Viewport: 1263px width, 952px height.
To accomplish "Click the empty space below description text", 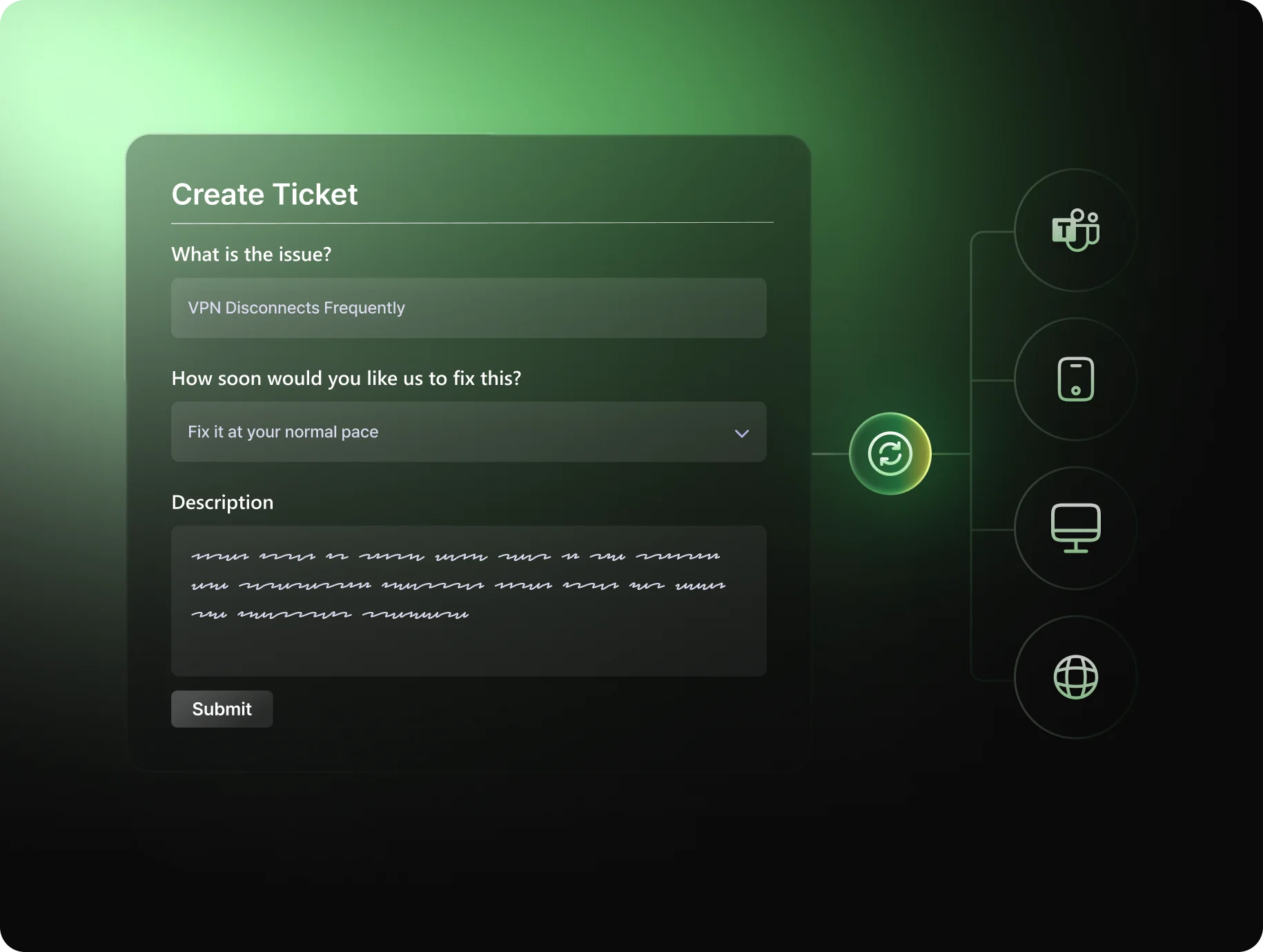I will point(468,648).
